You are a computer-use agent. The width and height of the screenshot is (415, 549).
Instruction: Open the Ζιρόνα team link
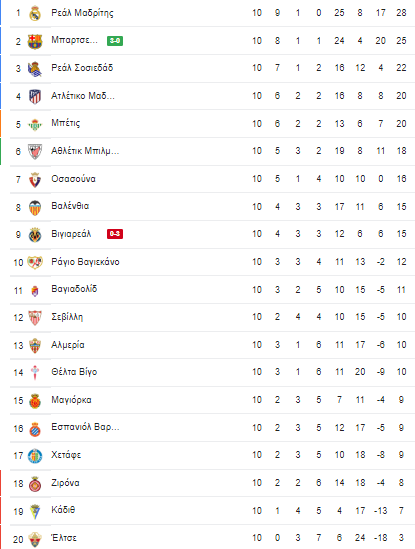coord(65,483)
